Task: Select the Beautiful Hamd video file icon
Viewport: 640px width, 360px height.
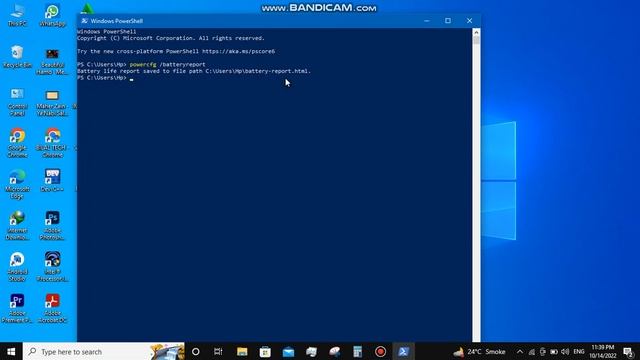Action: tap(52, 61)
